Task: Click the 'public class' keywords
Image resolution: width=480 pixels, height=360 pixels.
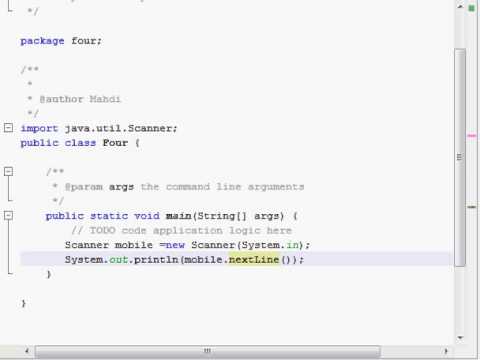Action: coord(58,143)
